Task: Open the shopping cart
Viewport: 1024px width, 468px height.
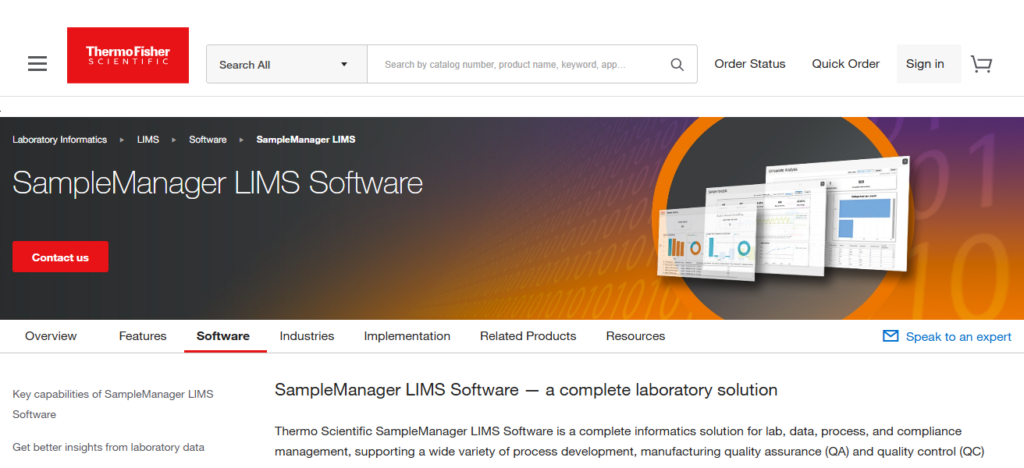Action: (981, 63)
